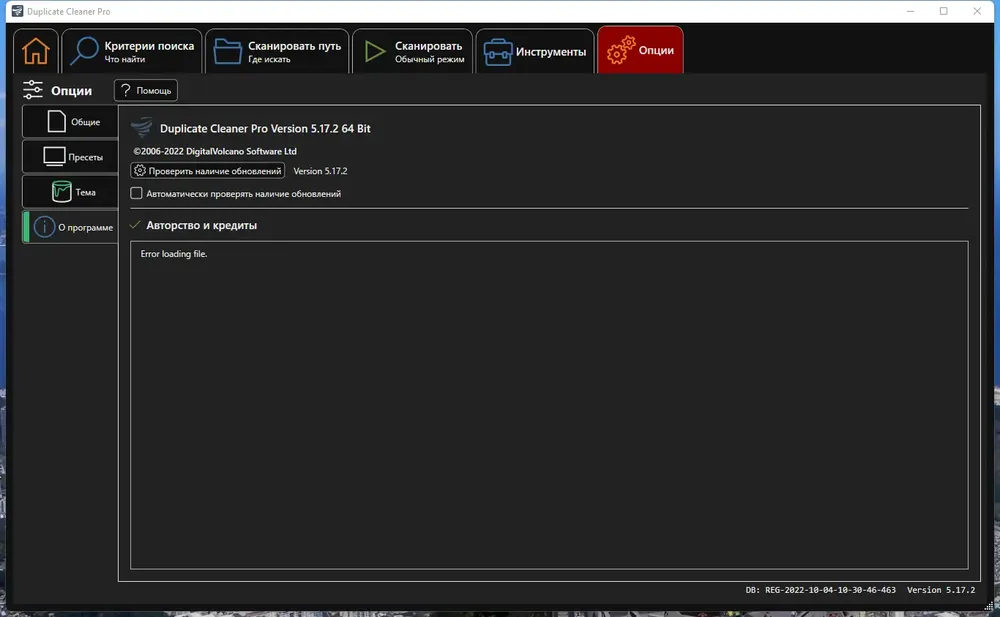This screenshot has width=1000, height=617.
Task: Click the folder icon on Сканировать путь
Action: (x=227, y=51)
